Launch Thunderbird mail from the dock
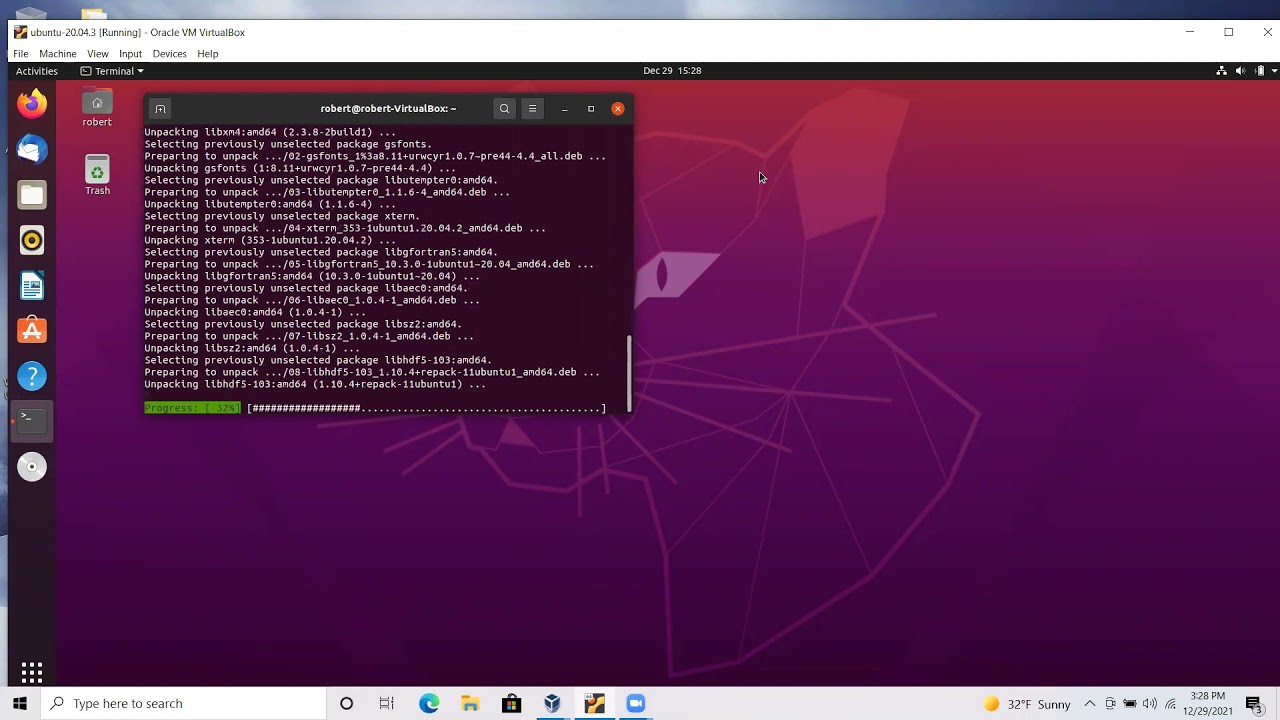The image size is (1280, 720). point(32,149)
